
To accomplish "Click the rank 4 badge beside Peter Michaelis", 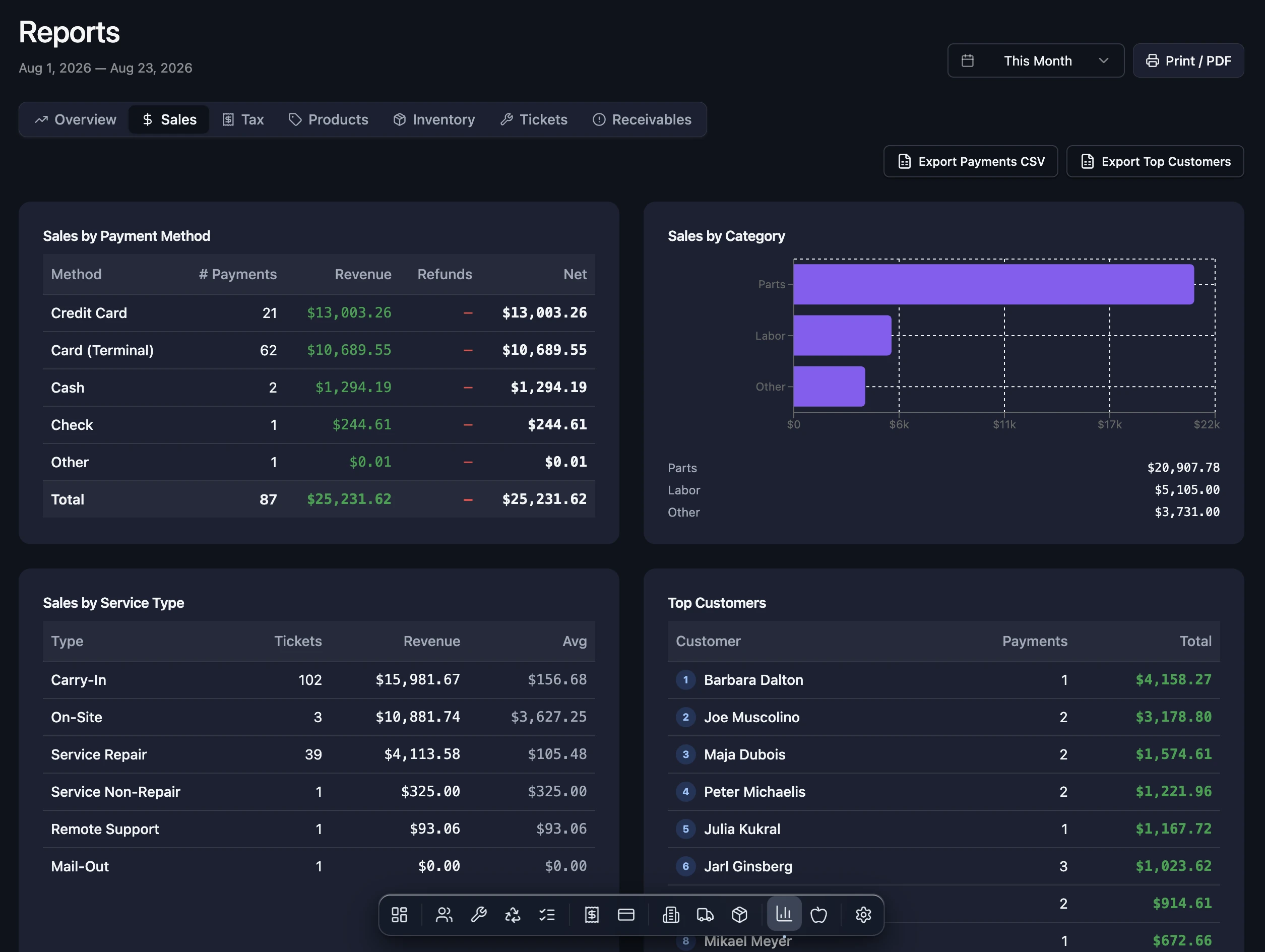I will pos(686,791).
